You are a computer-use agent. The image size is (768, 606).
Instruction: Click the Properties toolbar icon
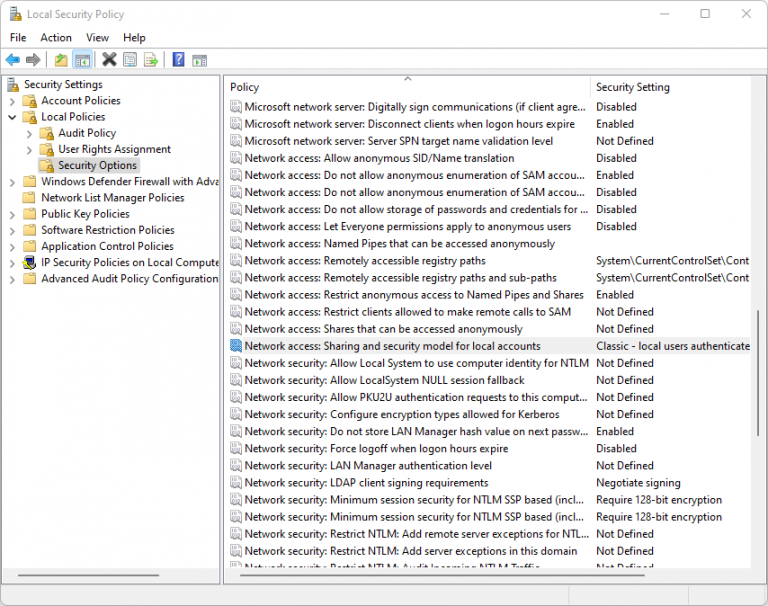(x=130, y=60)
